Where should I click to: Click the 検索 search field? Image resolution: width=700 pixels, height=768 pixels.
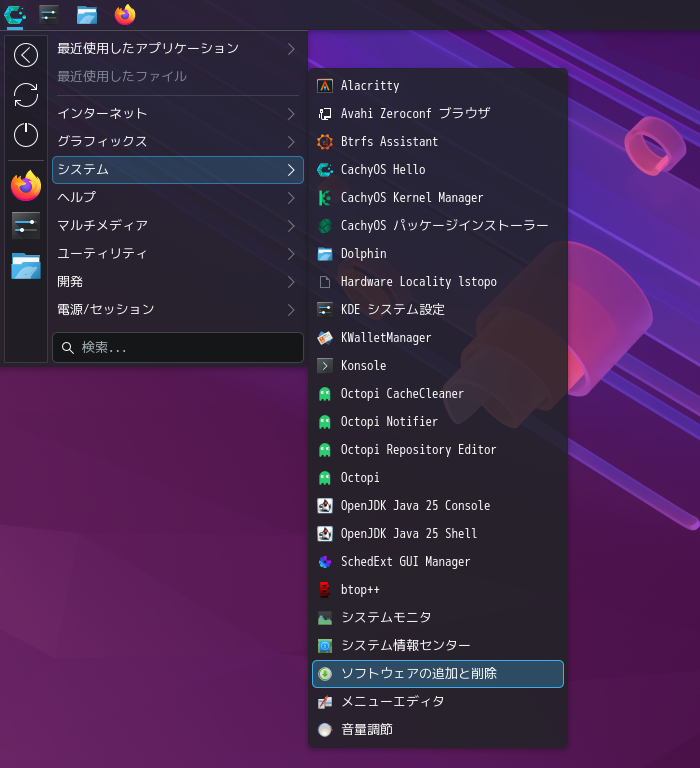tap(178, 348)
